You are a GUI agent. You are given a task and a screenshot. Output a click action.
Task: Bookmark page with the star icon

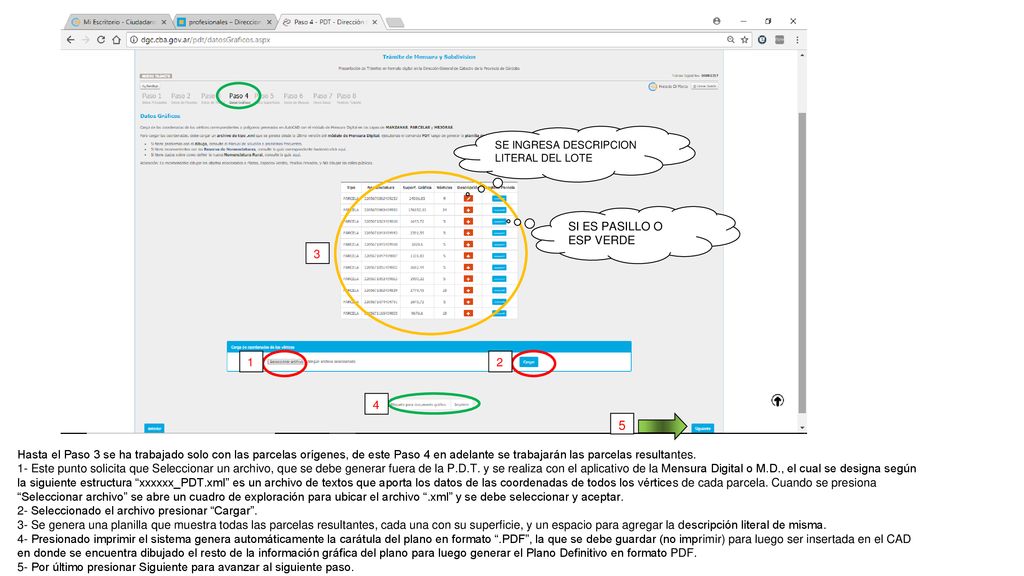744,40
